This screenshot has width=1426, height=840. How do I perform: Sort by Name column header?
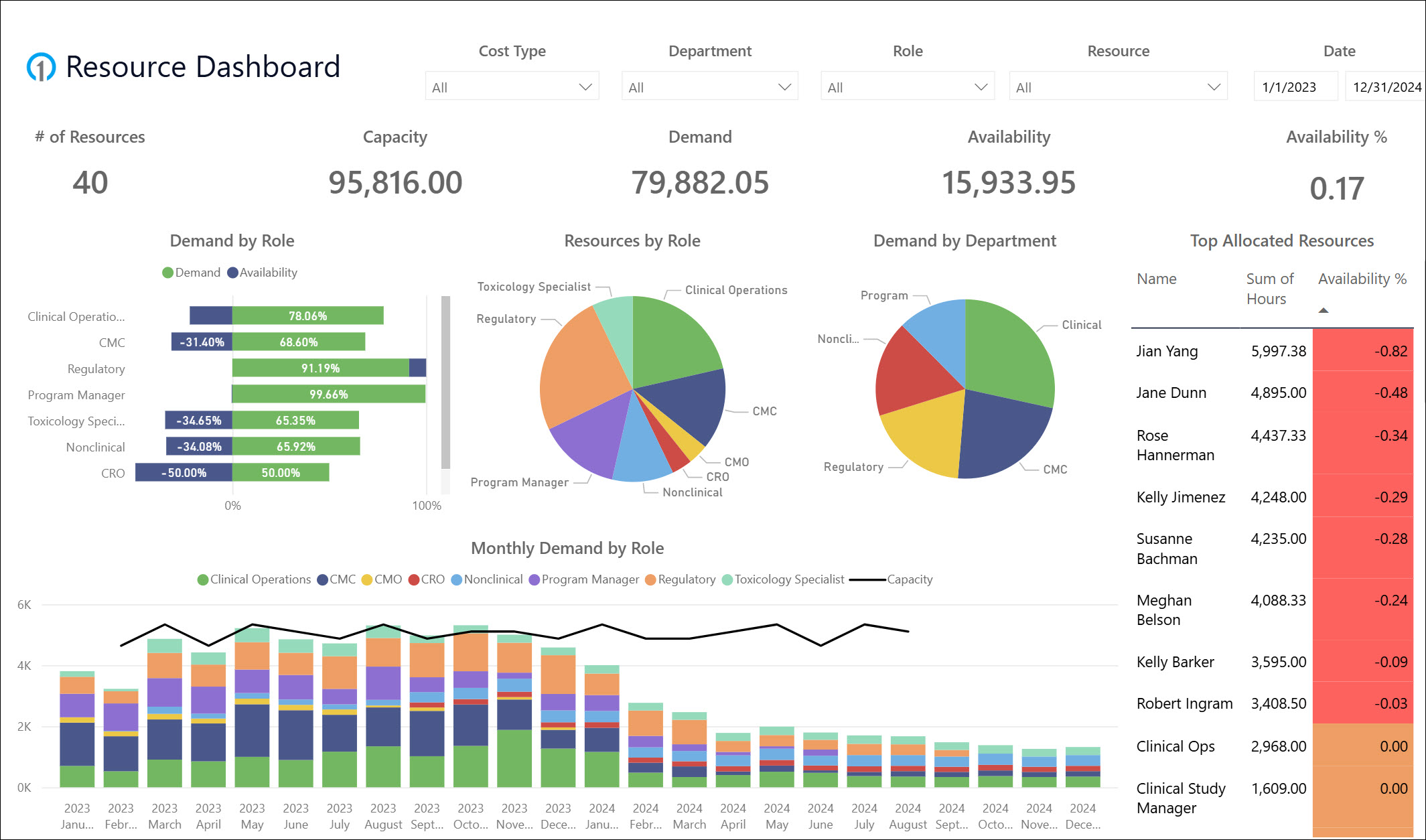click(x=1156, y=279)
